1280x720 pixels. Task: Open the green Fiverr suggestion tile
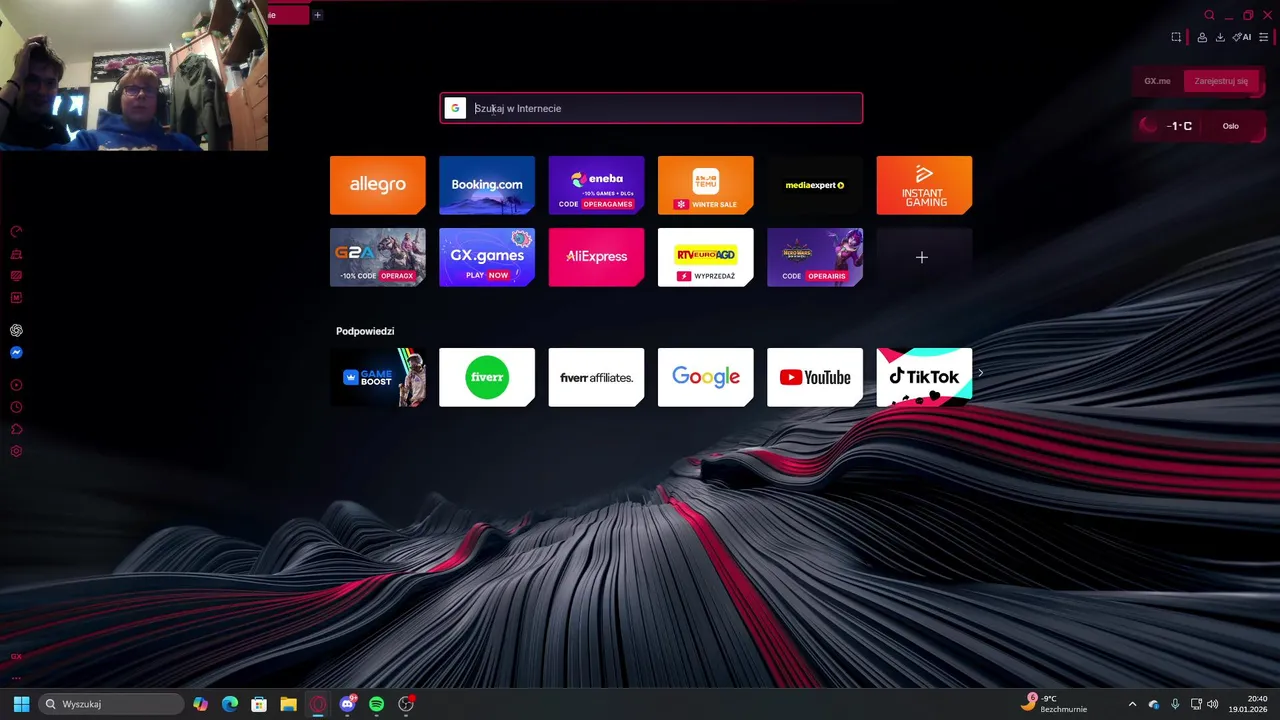(487, 377)
